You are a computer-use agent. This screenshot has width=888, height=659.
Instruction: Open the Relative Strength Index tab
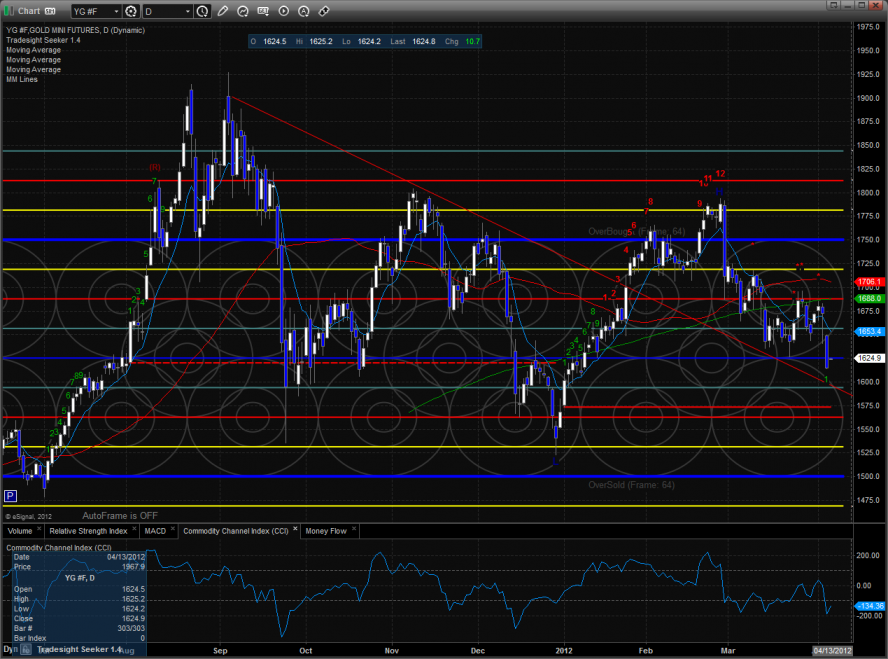[x=89, y=531]
